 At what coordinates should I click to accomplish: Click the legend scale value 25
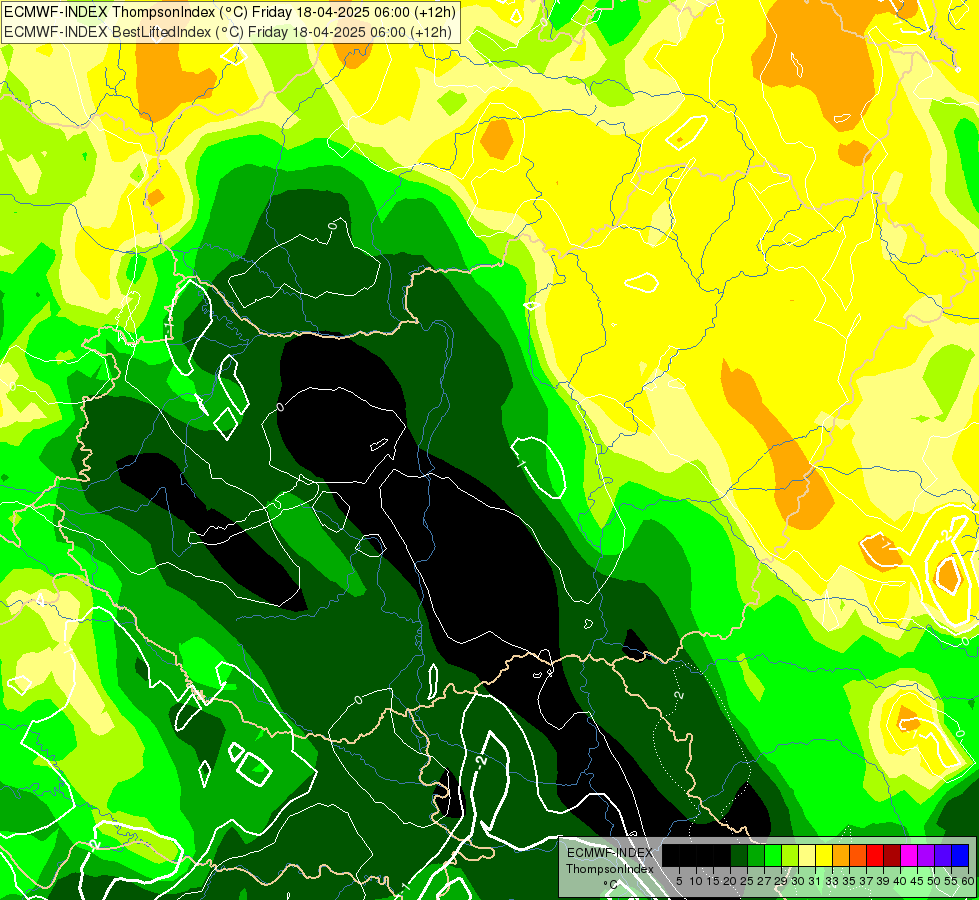[747, 881]
